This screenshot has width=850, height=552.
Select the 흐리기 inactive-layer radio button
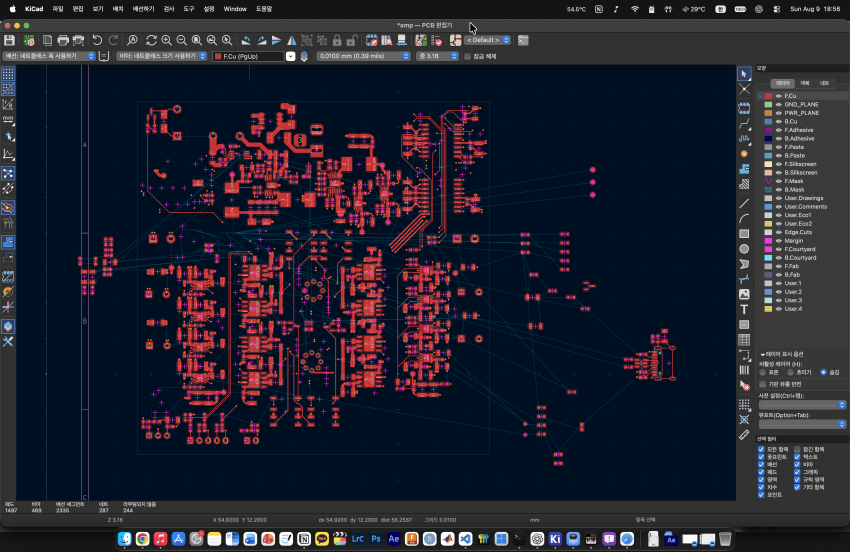(790, 373)
